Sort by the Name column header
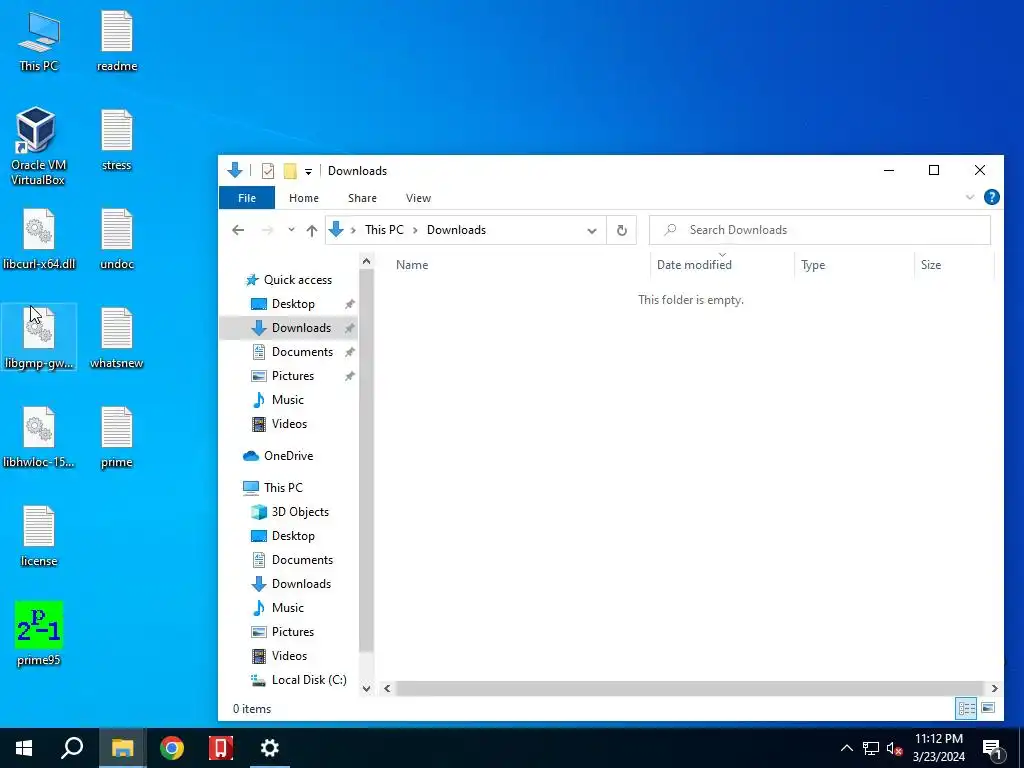The height and width of the screenshot is (768, 1024). [519, 264]
